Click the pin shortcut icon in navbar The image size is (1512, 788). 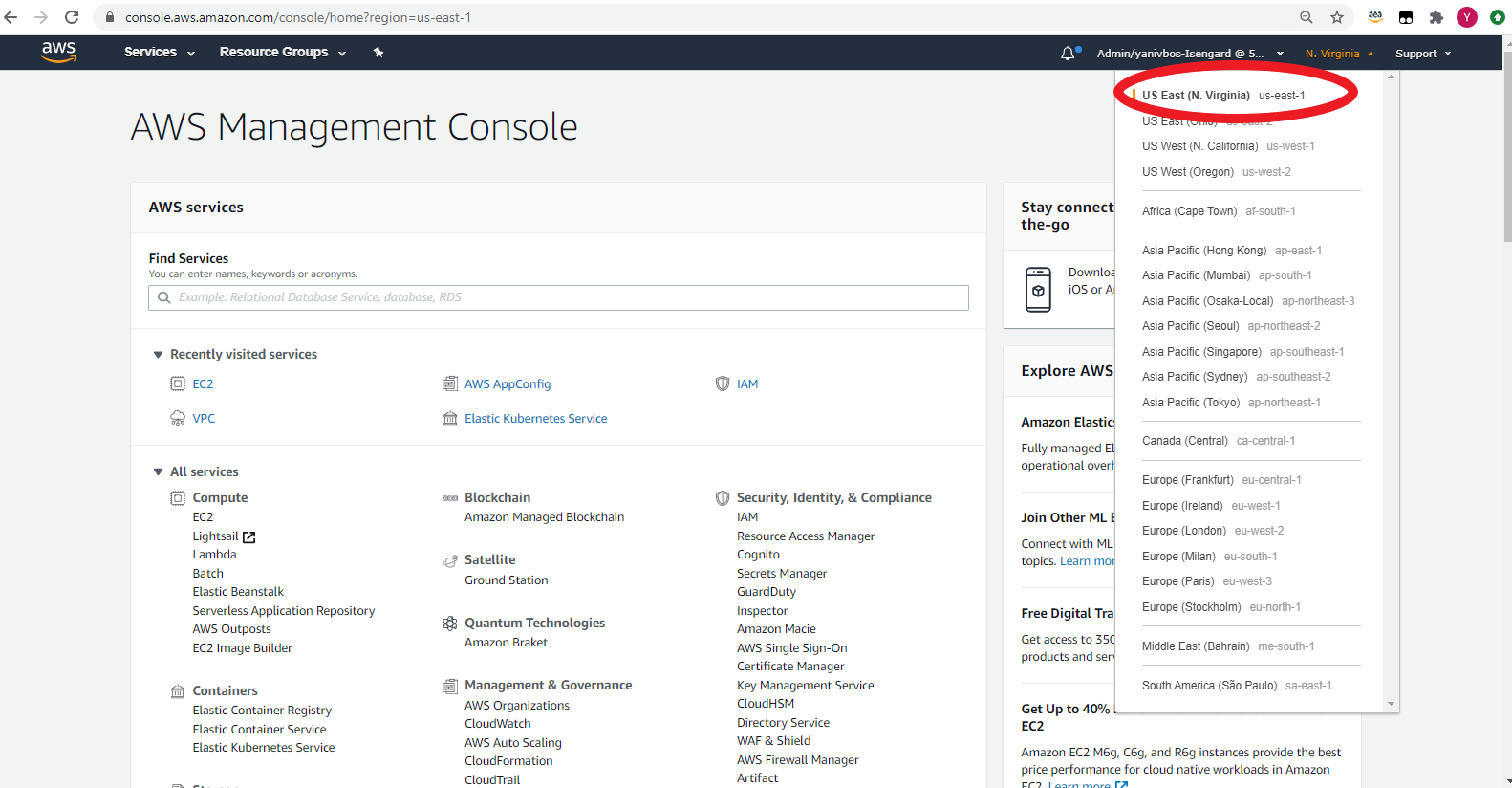tap(378, 53)
